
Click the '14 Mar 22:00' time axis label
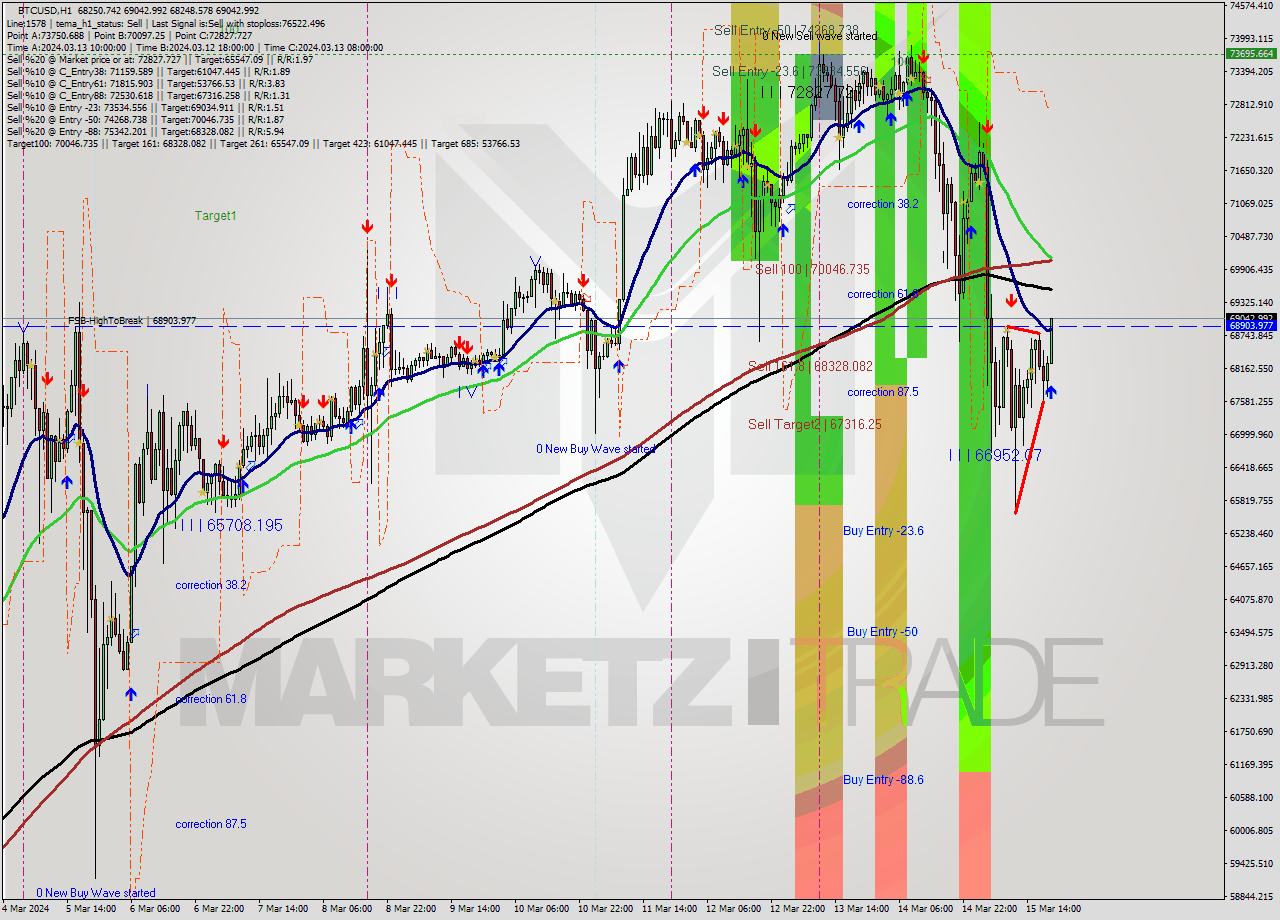pos(989,909)
